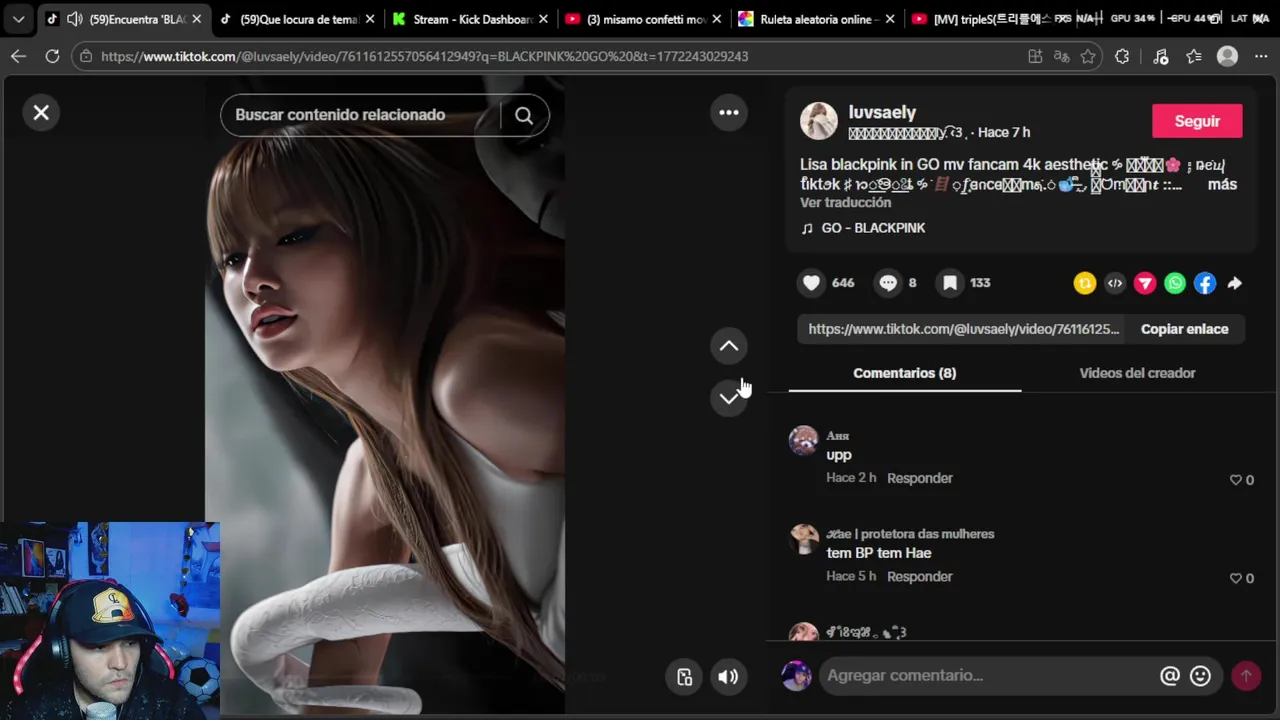Image resolution: width=1280 pixels, height=720 pixels.
Task: Click the browser address bar URL
Action: click(x=424, y=56)
